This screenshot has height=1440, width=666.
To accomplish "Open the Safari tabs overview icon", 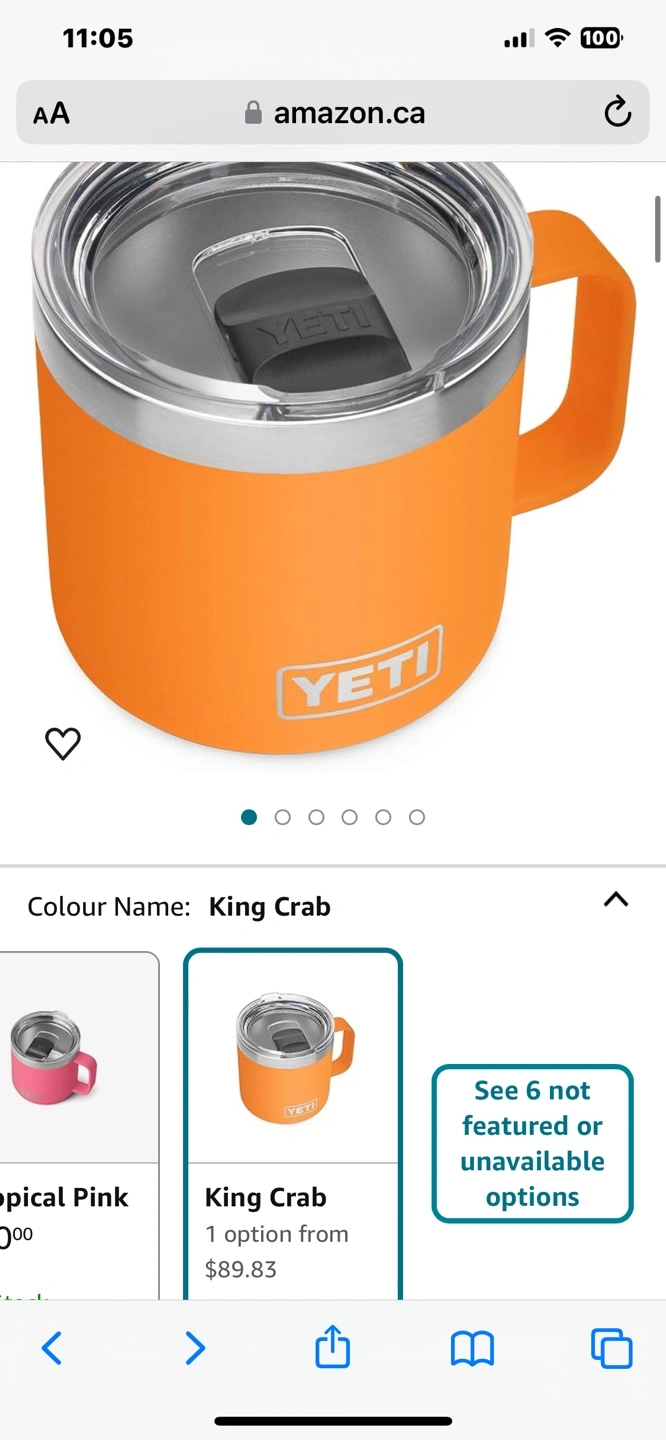I will coord(611,1348).
